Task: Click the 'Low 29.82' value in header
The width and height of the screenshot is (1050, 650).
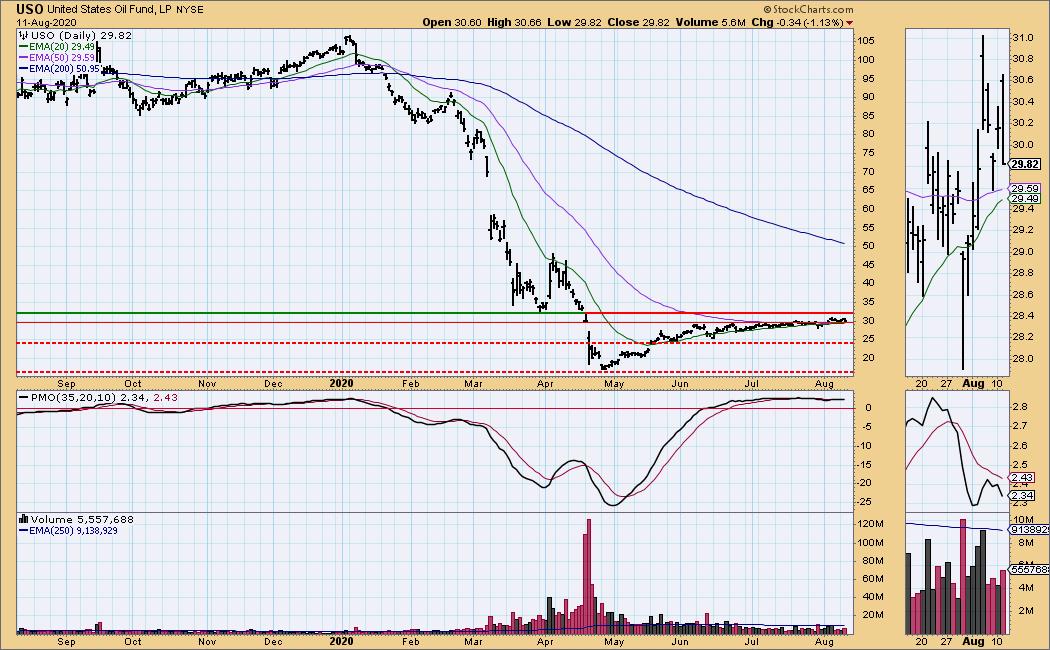Action: click(x=574, y=22)
